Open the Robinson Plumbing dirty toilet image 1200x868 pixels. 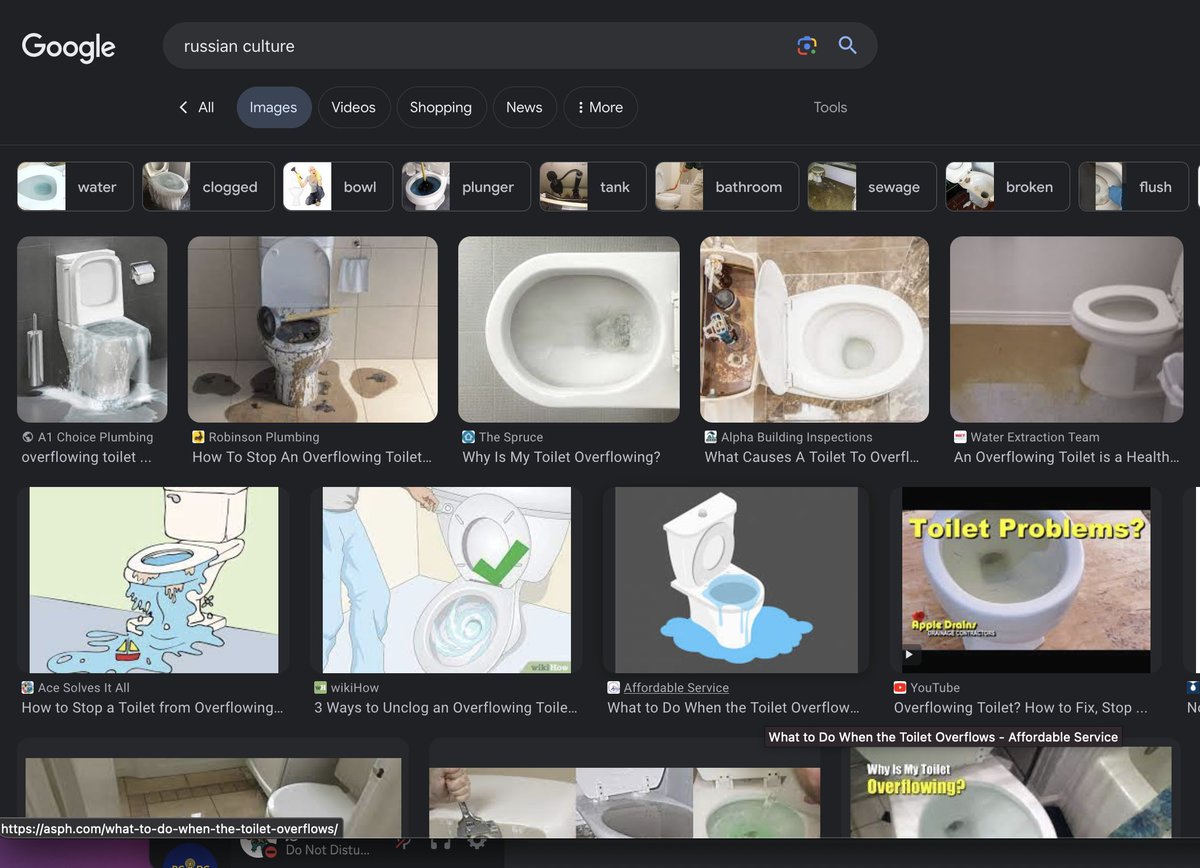pos(313,329)
